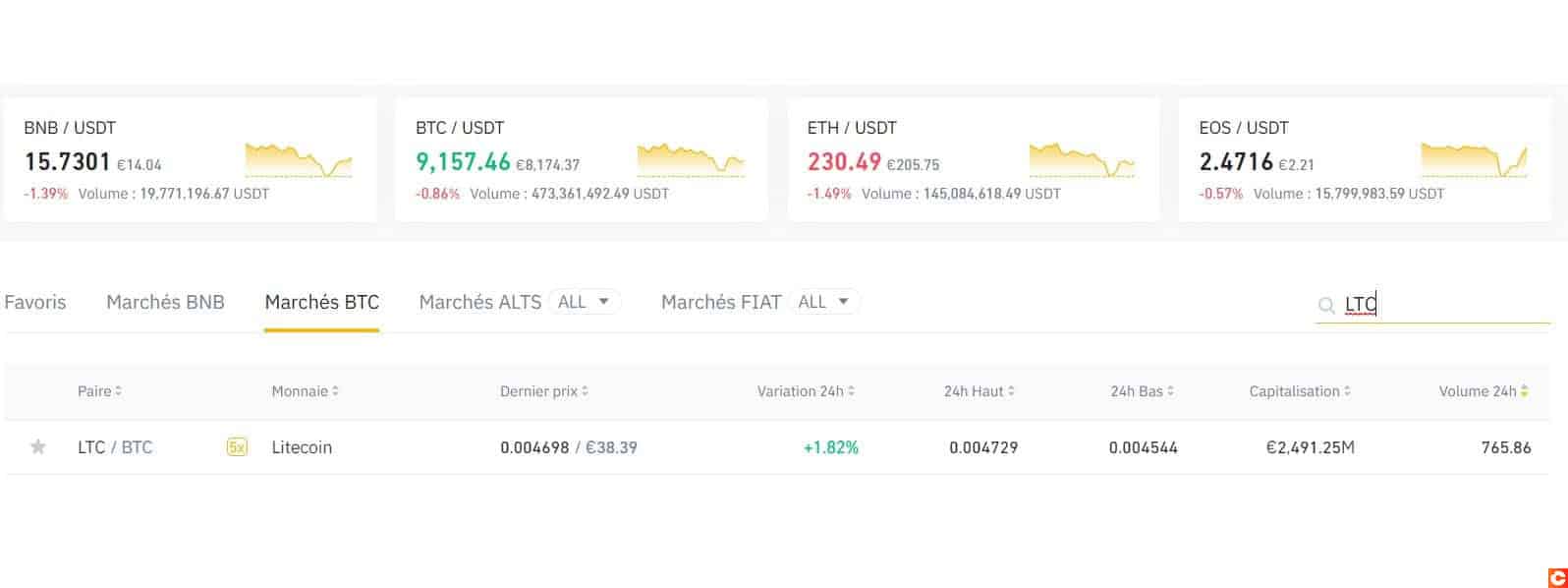Sort by Volume 24h column arrows
This screenshot has height=588, width=1568.
point(1524,391)
